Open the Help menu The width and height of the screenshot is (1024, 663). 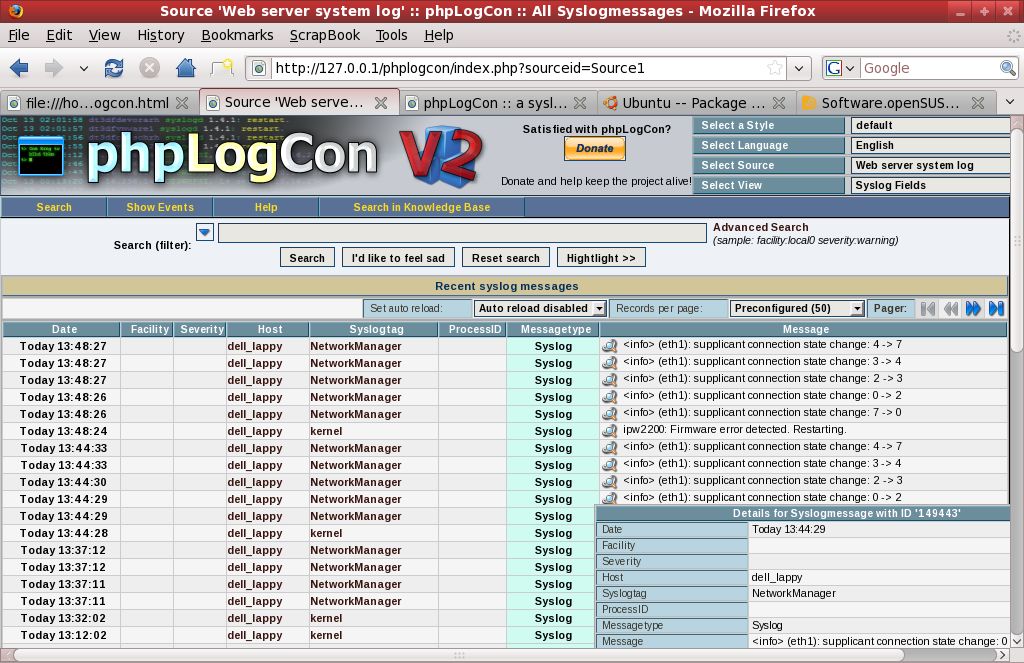(x=438, y=35)
